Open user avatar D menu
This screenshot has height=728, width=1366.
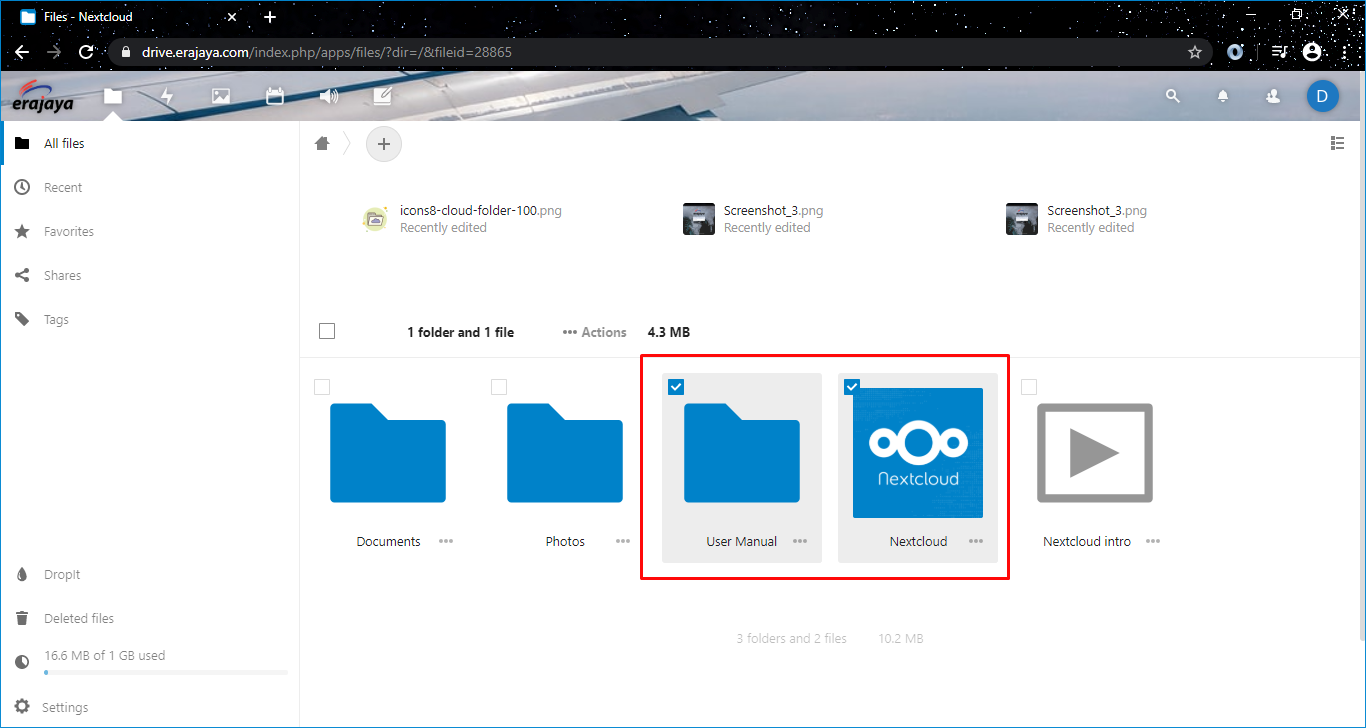pyautogui.click(x=1322, y=96)
